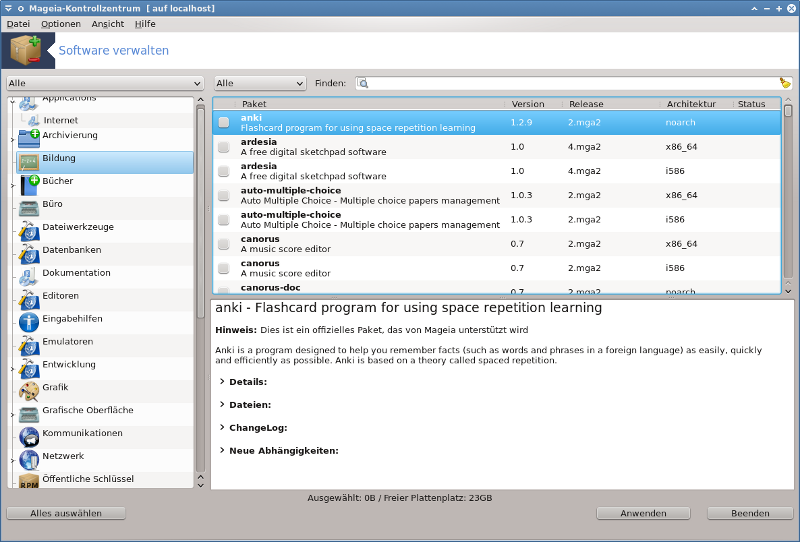Select the Archivierung folder icon
800x542 pixels.
click(x=29, y=138)
